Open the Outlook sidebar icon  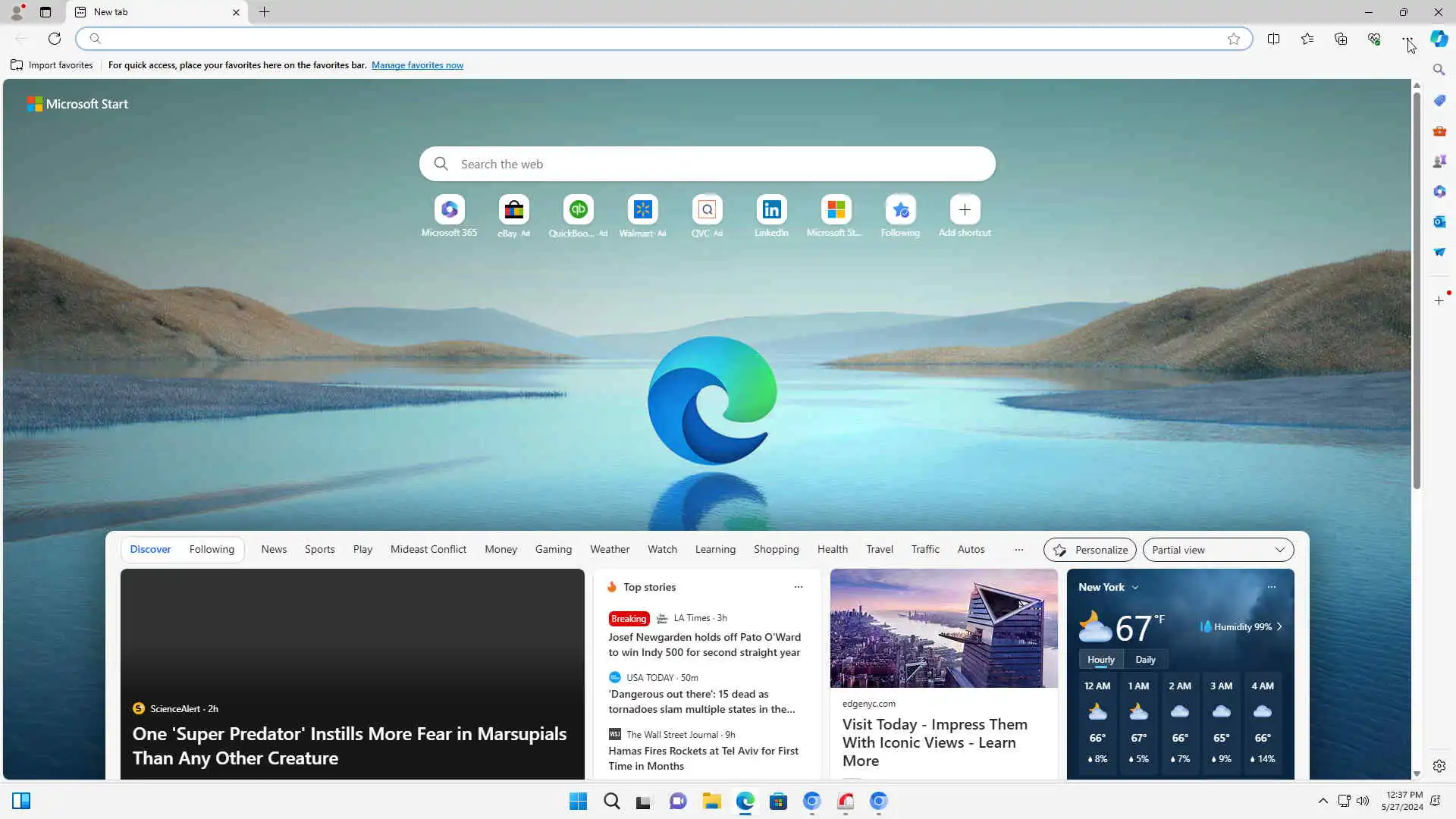click(1439, 221)
